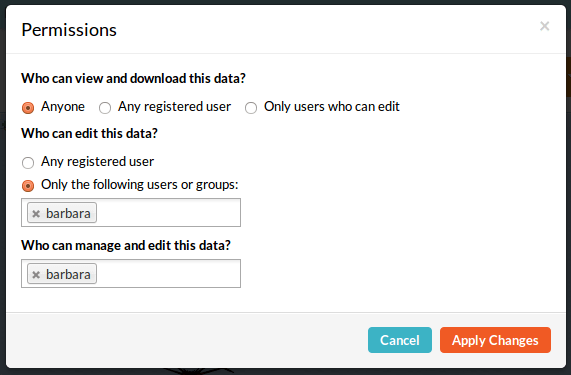Cancel the permission changes
Image resolution: width=571 pixels, height=375 pixels.
pos(400,340)
